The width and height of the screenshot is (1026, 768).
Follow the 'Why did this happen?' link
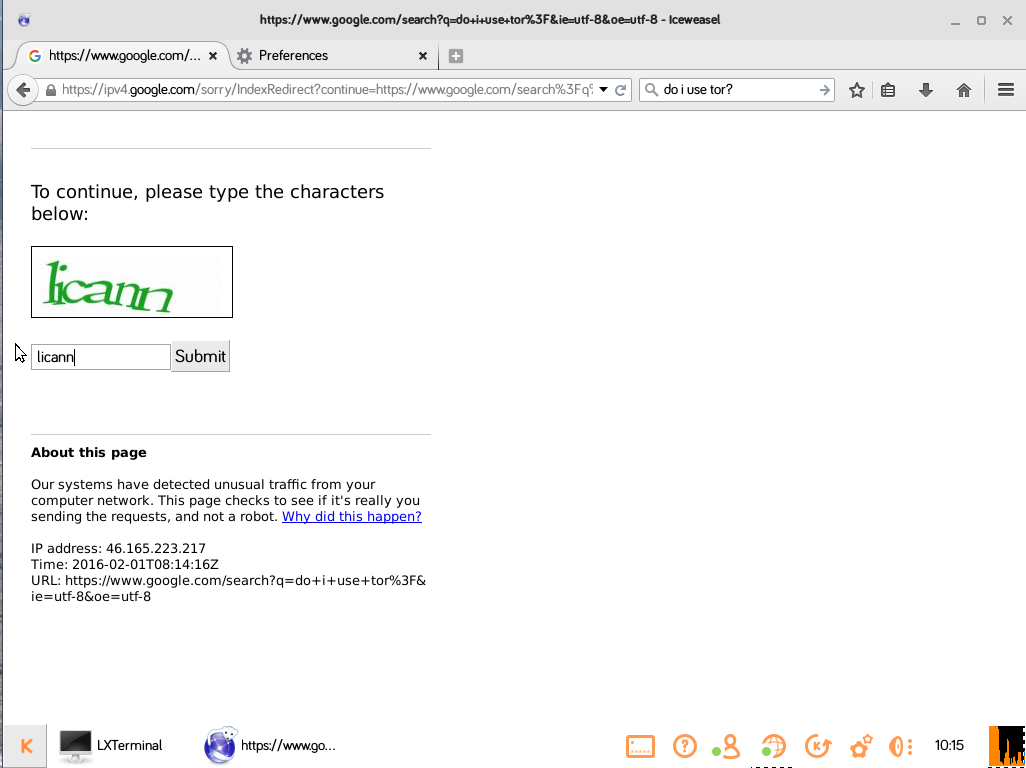(351, 516)
